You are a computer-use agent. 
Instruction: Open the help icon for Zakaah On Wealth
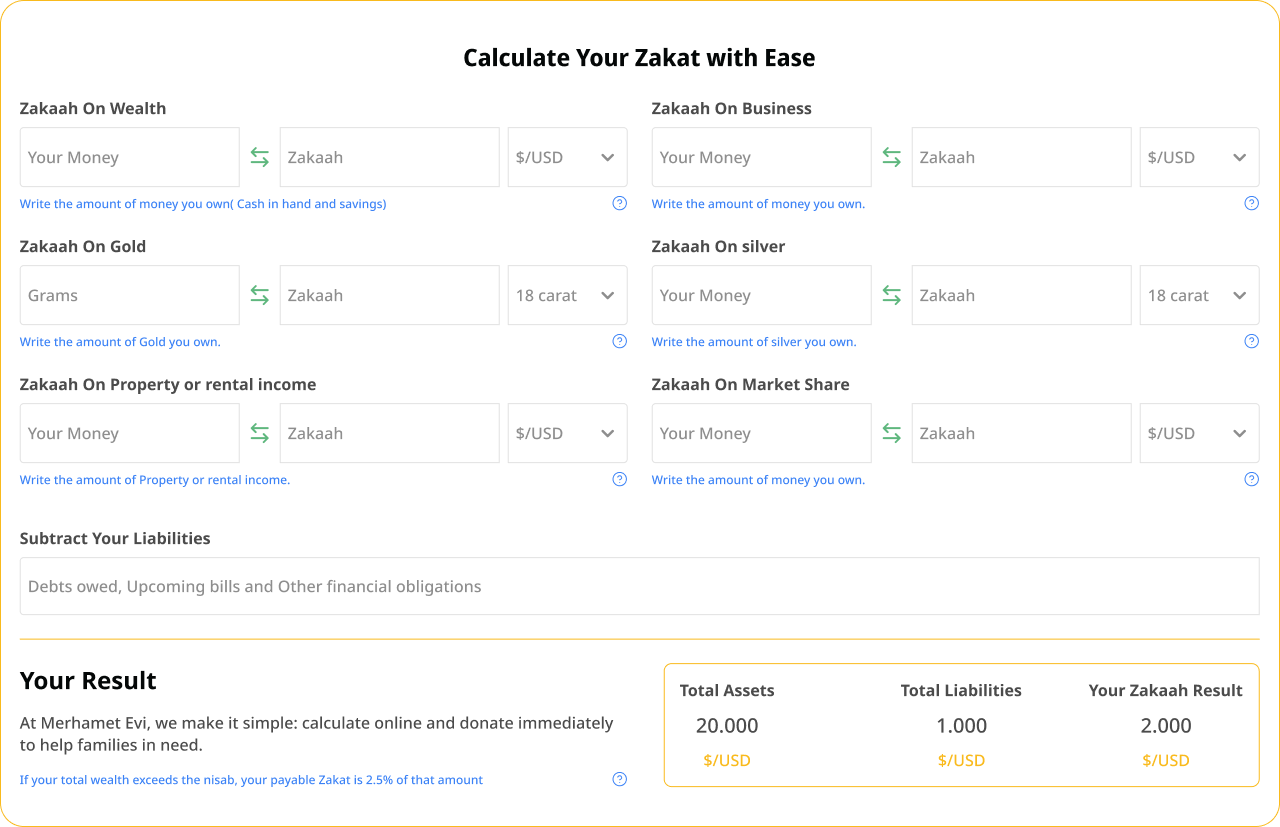[620, 203]
